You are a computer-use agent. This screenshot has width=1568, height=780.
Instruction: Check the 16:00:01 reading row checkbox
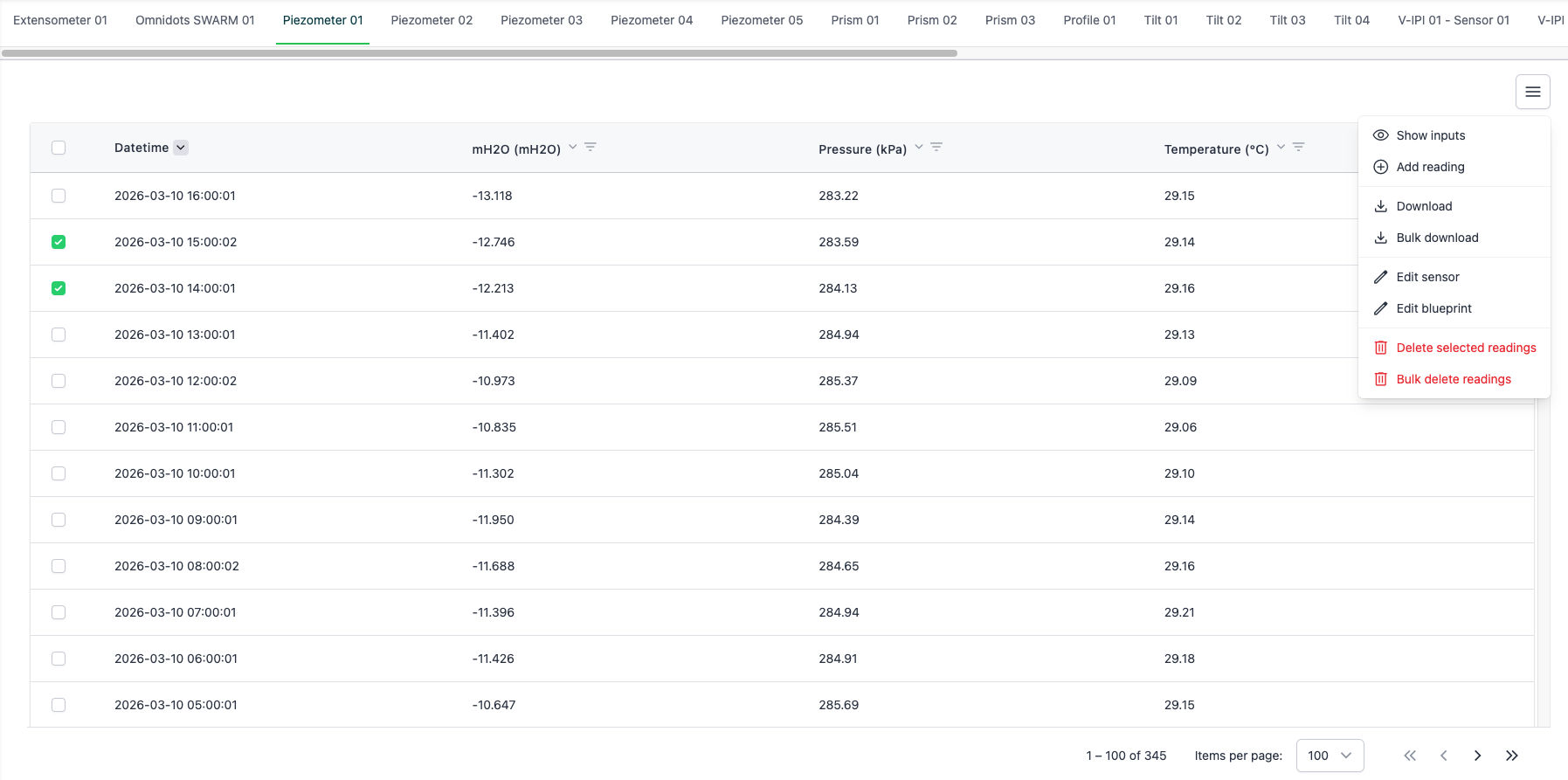(59, 196)
